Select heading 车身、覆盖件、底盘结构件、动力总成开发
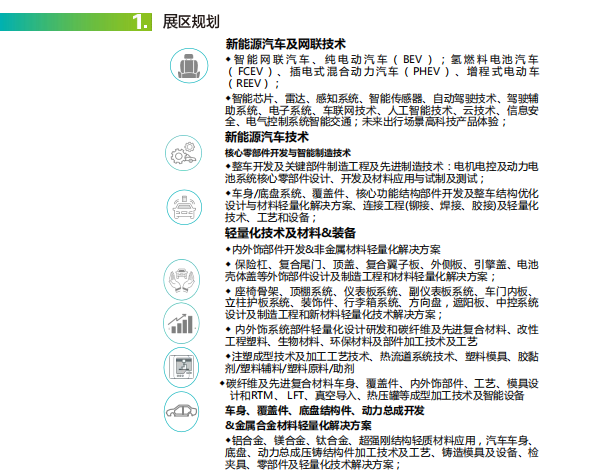The width and height of the screenshot is (594, 473). tap(325, 411)
